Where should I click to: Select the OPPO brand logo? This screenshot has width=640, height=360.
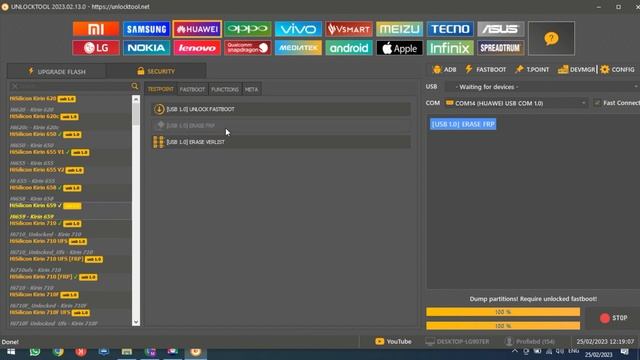point(248,29)
